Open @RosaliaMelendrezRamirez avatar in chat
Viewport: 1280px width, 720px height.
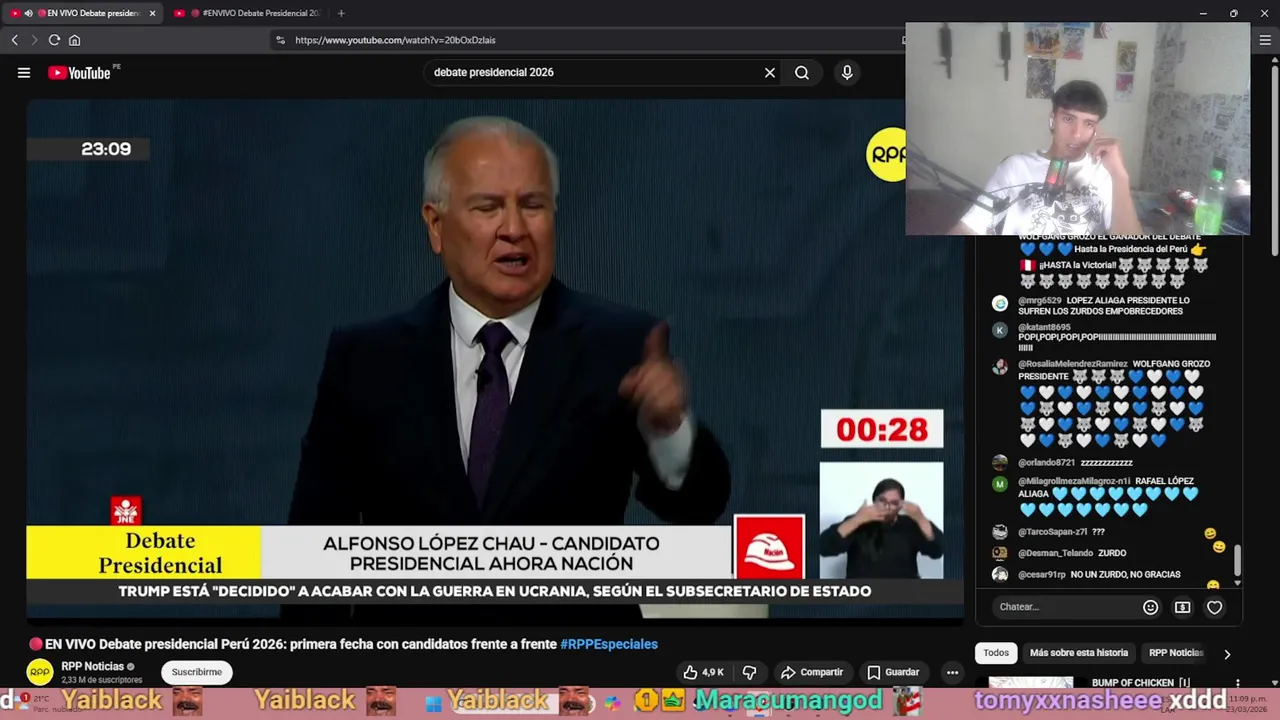[1000, 367]
